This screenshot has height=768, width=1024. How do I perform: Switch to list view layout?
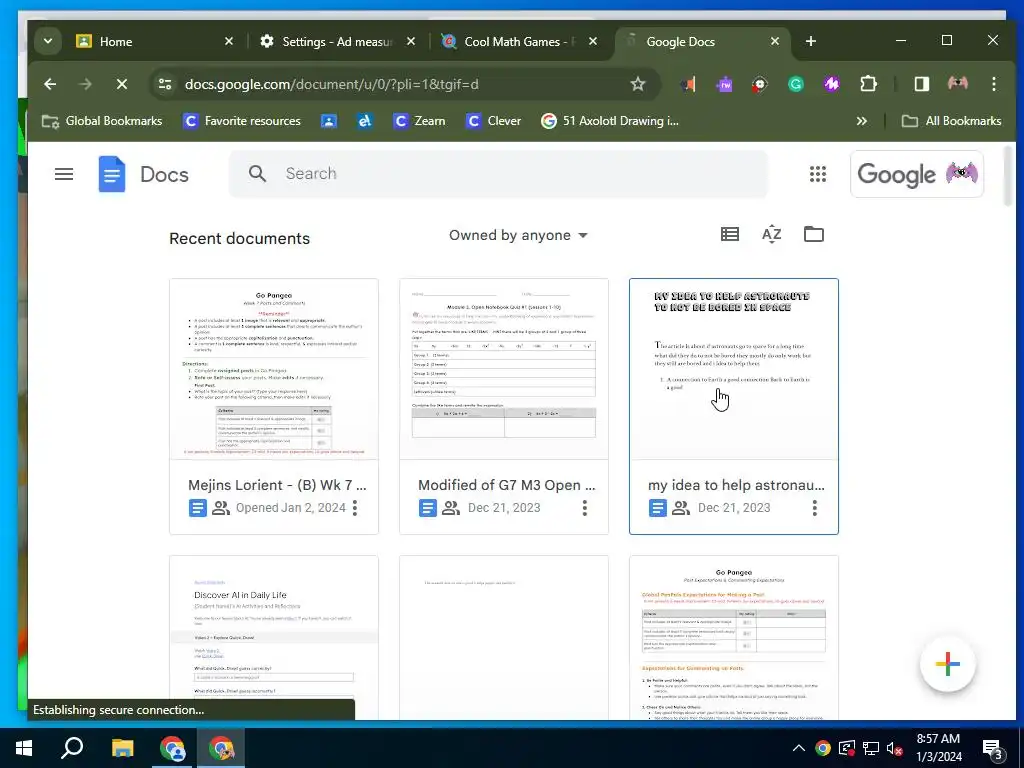tap(729, 234)
